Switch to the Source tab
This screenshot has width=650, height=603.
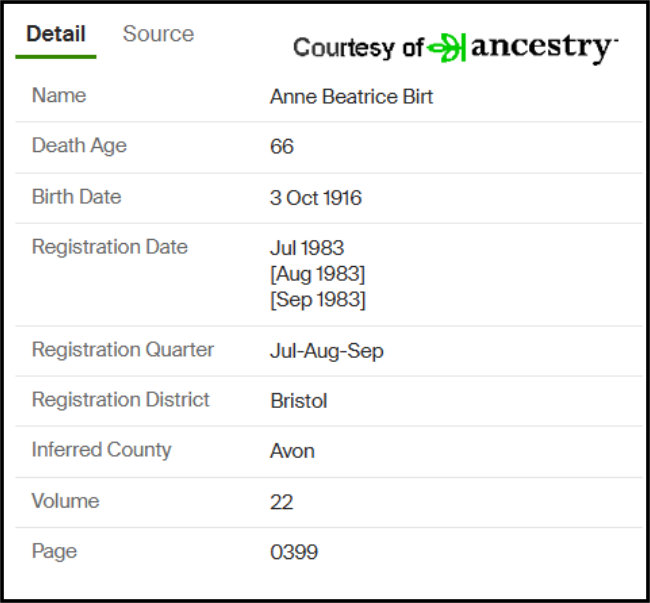click(x=158, y=34)
